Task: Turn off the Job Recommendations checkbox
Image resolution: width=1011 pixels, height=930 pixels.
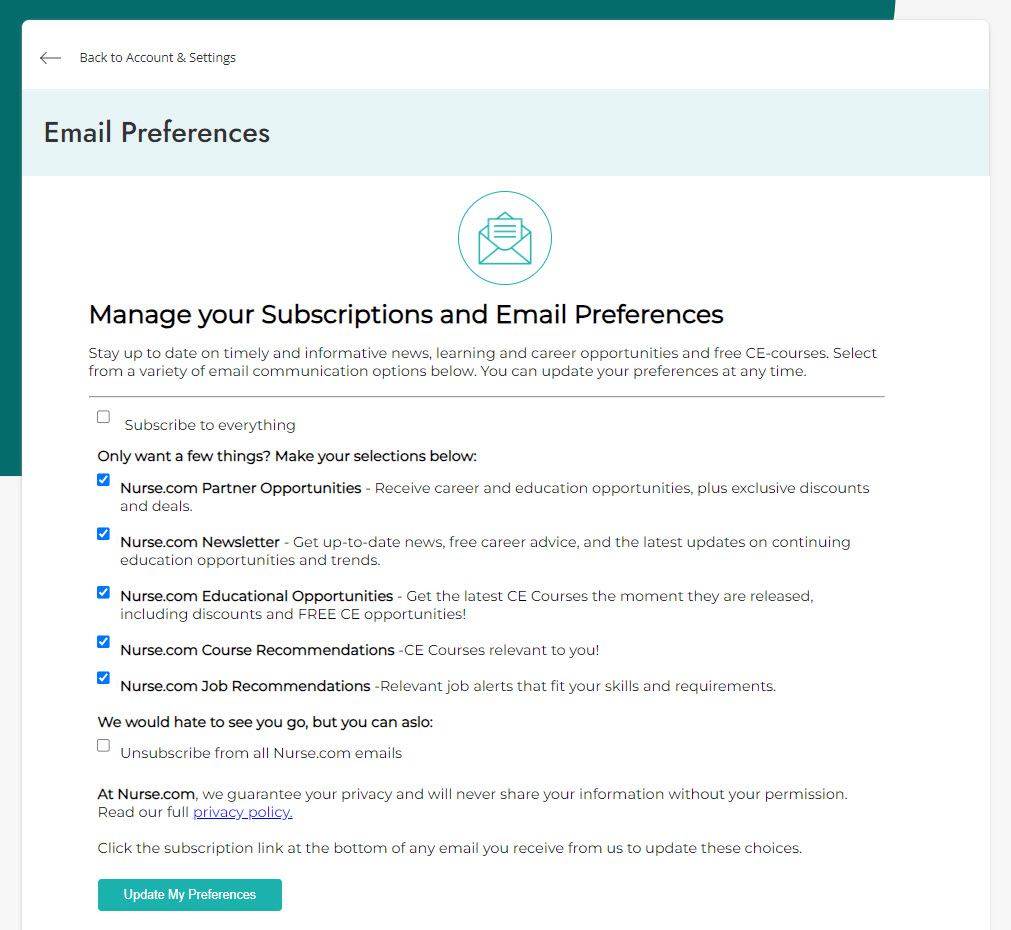Action: tap(104, 678)
